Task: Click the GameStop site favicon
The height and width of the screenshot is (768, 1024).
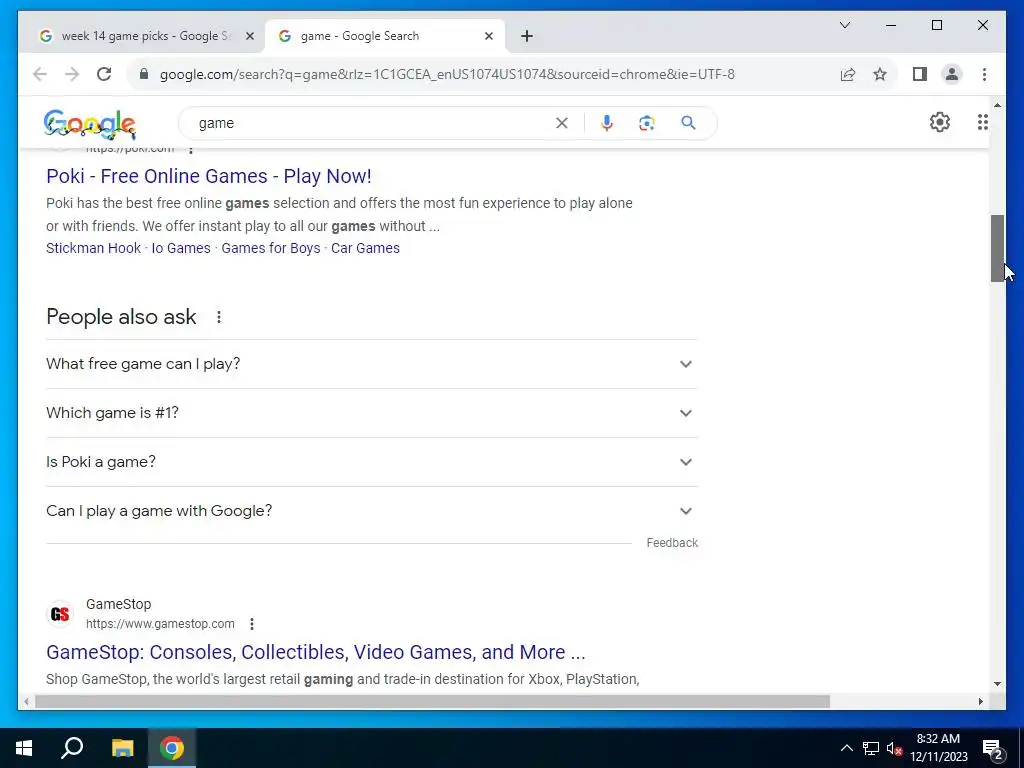Action: (x=60, y=614)
